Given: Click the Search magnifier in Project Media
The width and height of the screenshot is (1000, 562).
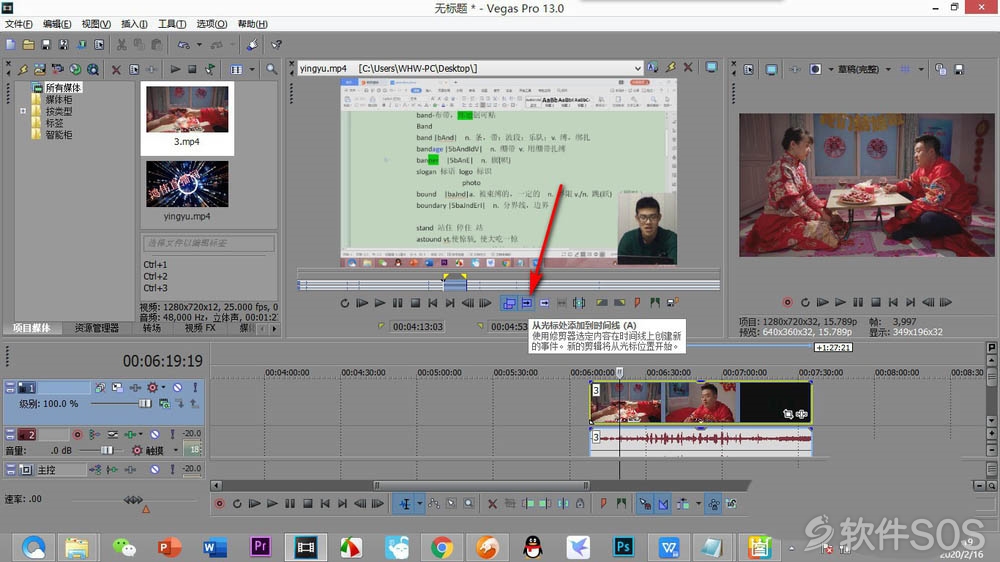Looking at the screenshot, I should tap(271, 69).
